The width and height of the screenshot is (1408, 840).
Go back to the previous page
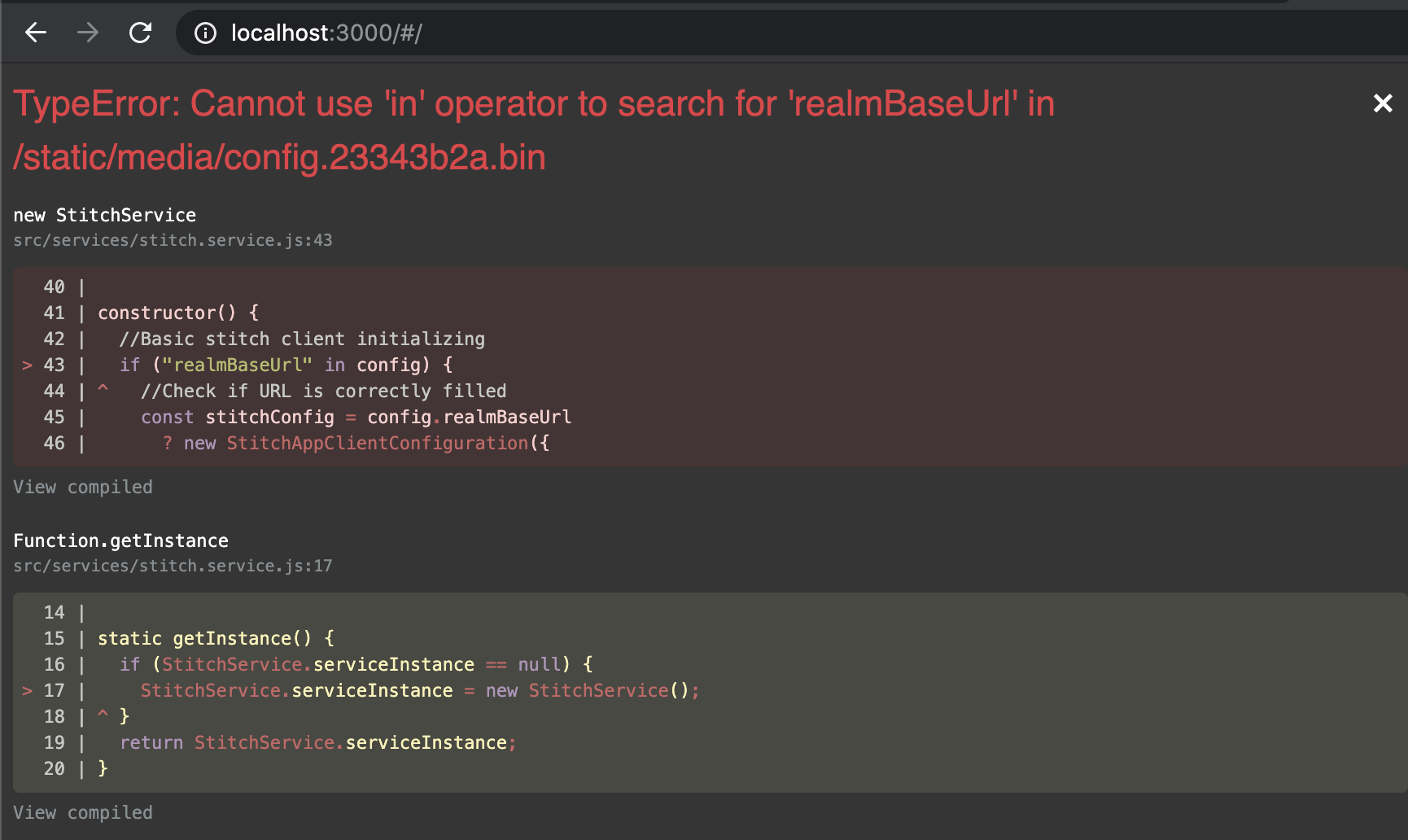pos(36,33)
